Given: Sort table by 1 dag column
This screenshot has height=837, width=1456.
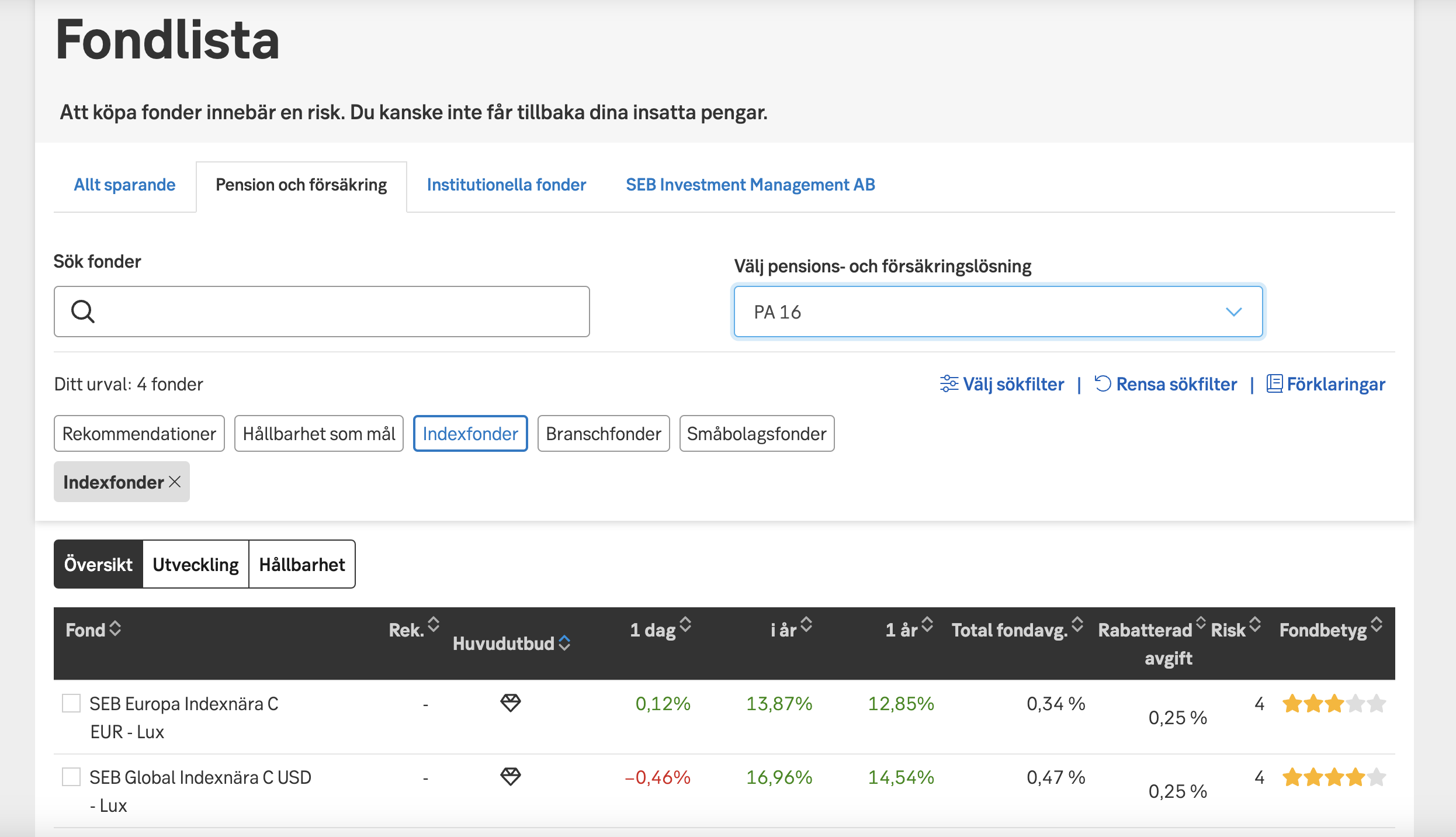Looking at the screenshot, I should coord(685,625).
